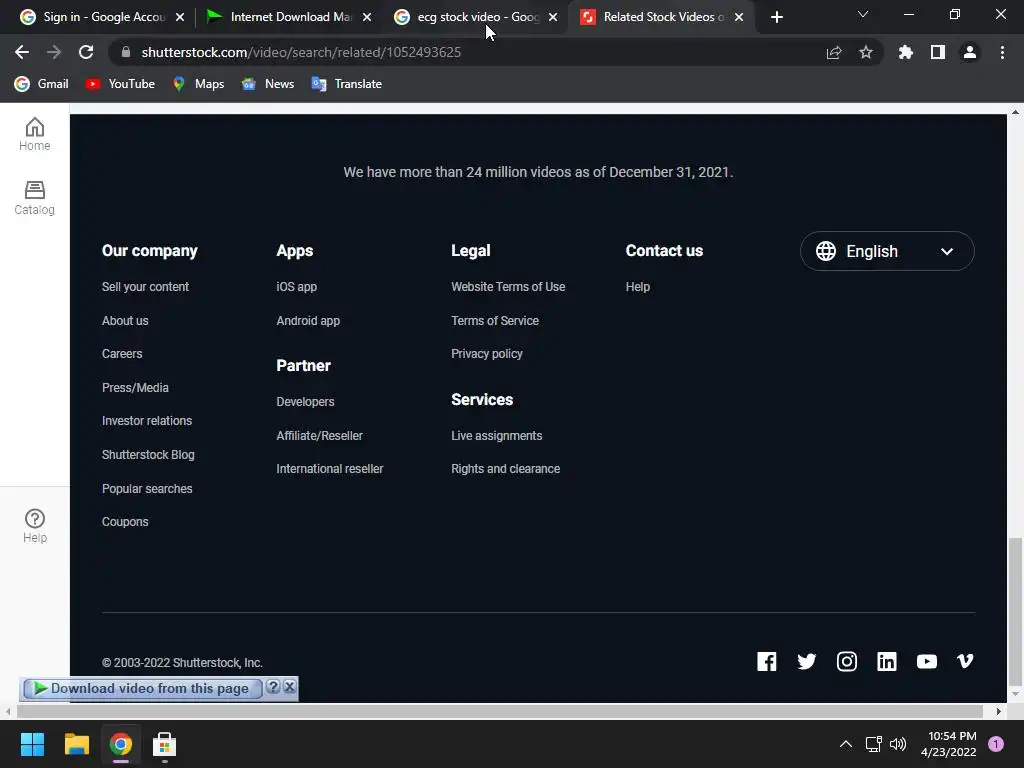
Task: Show hidden system tray icons
Action: point(846,744)
